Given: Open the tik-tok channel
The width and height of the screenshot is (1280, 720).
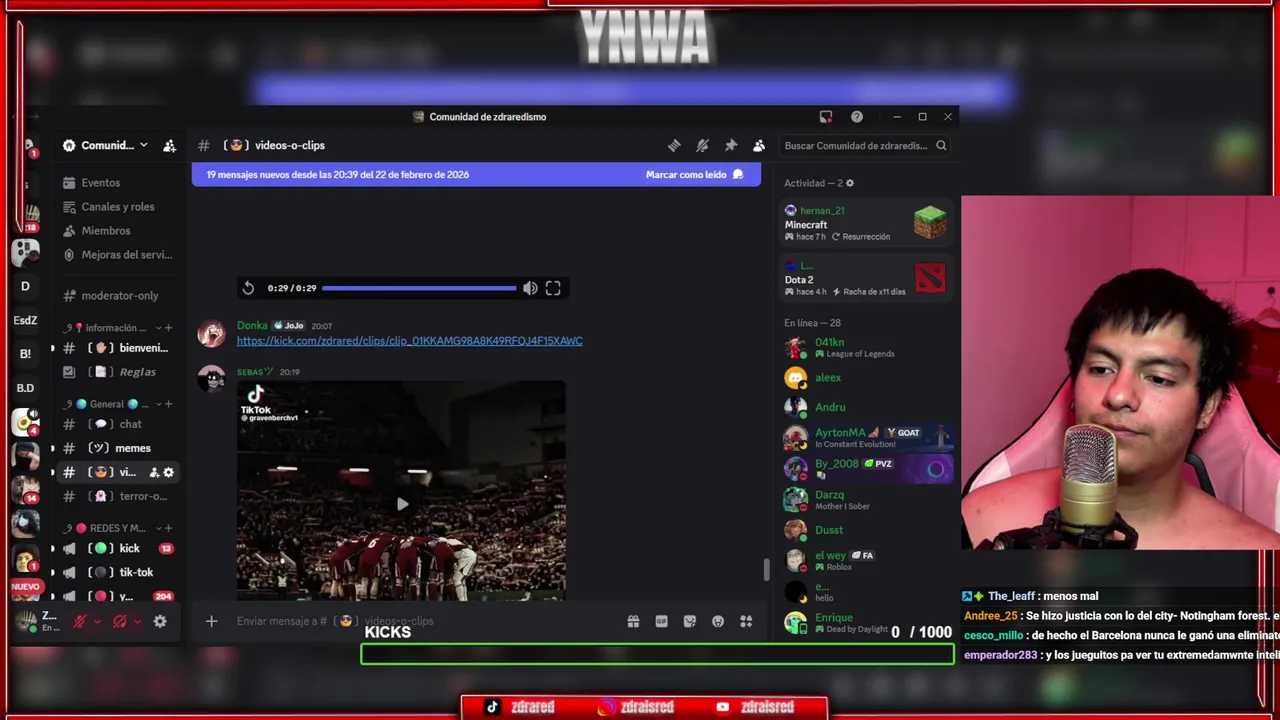Looking at the screenshot, I should (118, 572).
